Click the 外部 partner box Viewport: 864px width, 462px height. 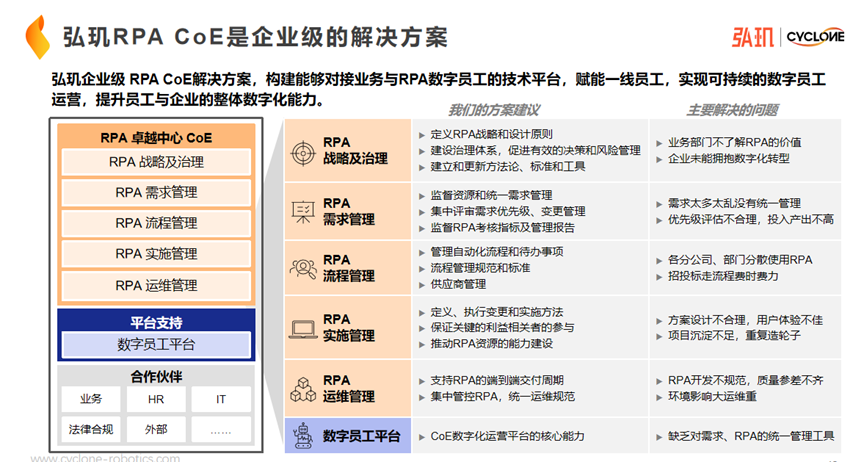(x=156, y=429)
